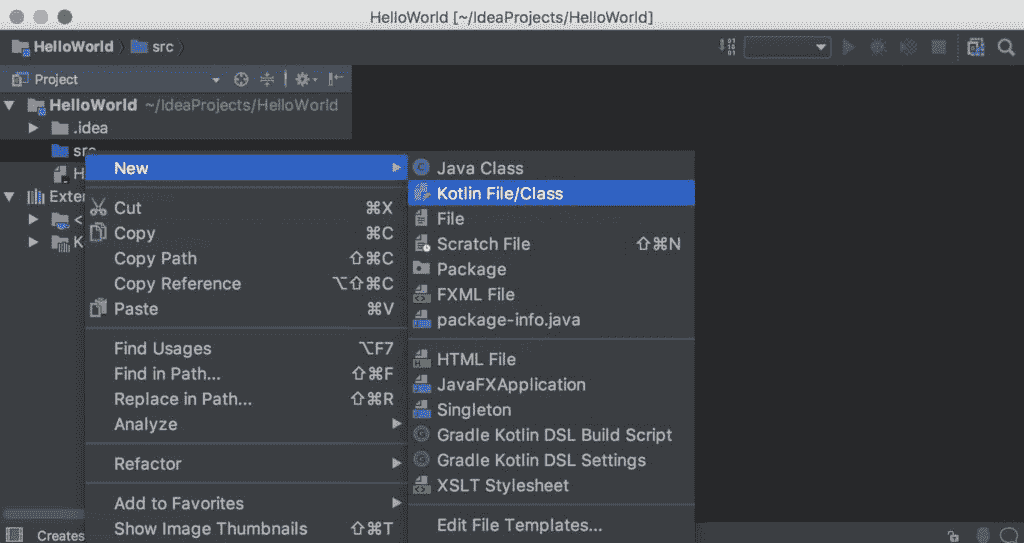
Task: Click the binary build icon in toolbar
Action: [727, 47]
